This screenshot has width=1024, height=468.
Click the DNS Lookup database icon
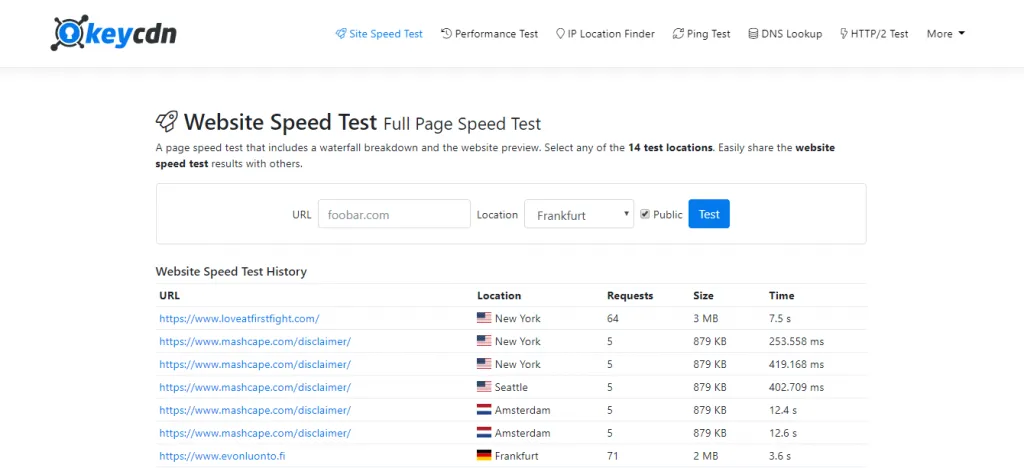click(753, 34)
